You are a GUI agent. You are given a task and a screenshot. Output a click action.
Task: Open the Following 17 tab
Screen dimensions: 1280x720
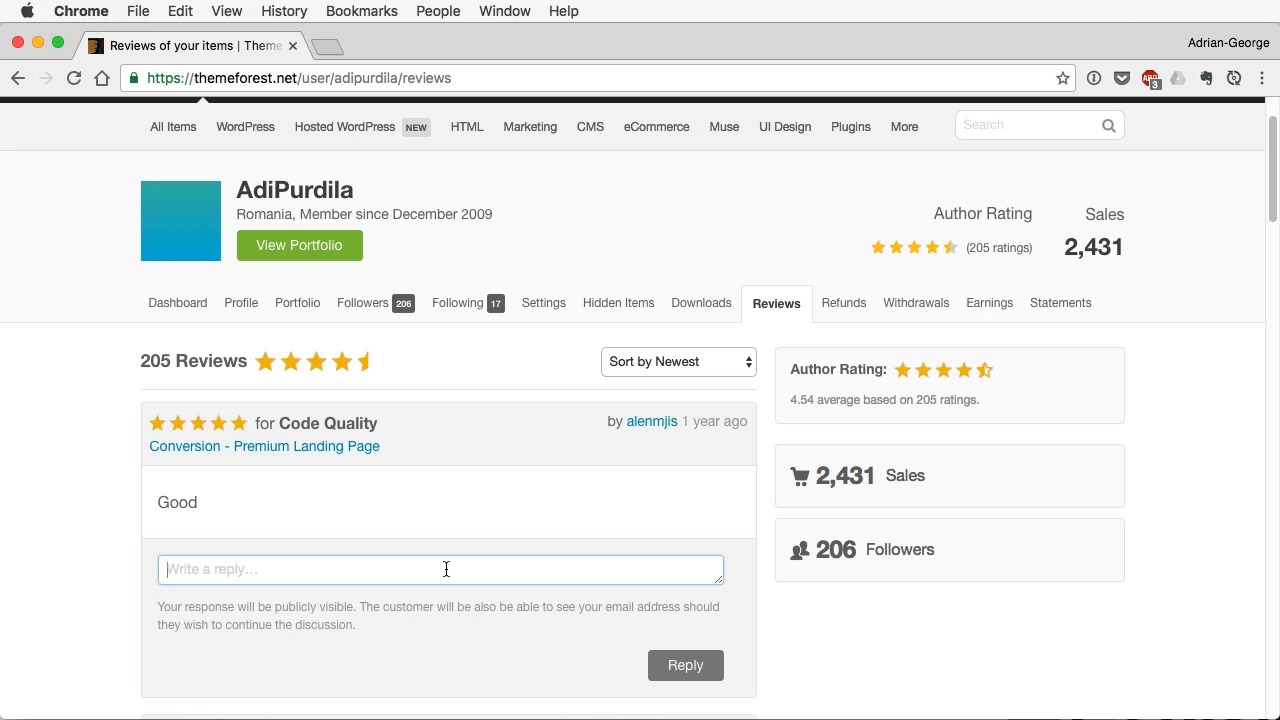pos(468,303)
